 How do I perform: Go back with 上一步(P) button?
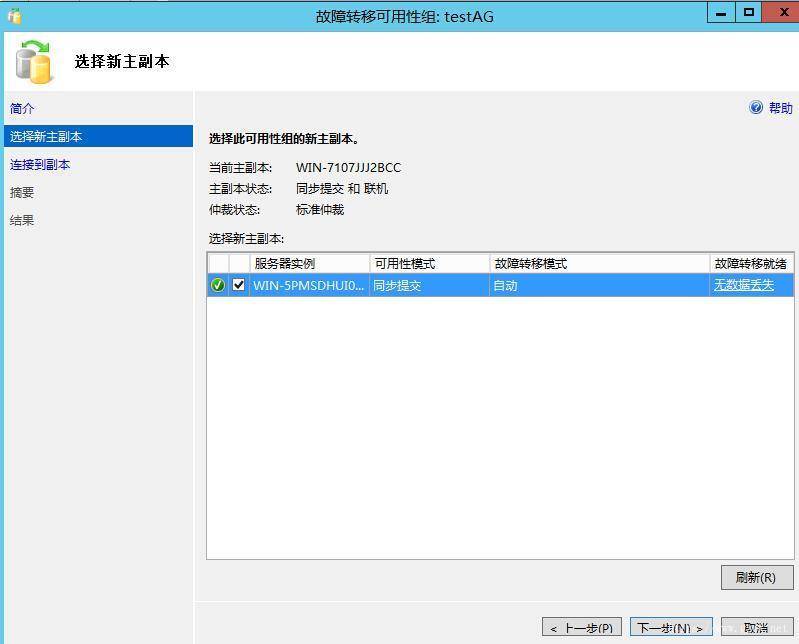coord(582,628)
